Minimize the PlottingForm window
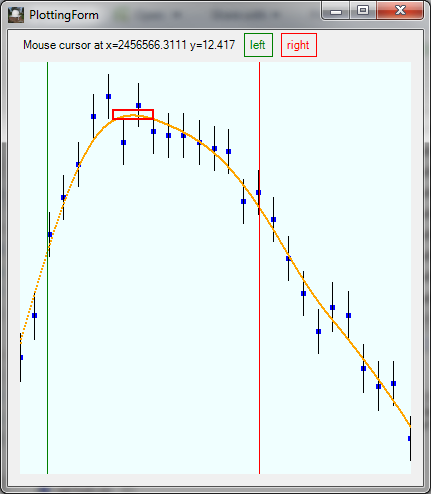The width and height of the screenshot is (431, 494). [336, 11]
